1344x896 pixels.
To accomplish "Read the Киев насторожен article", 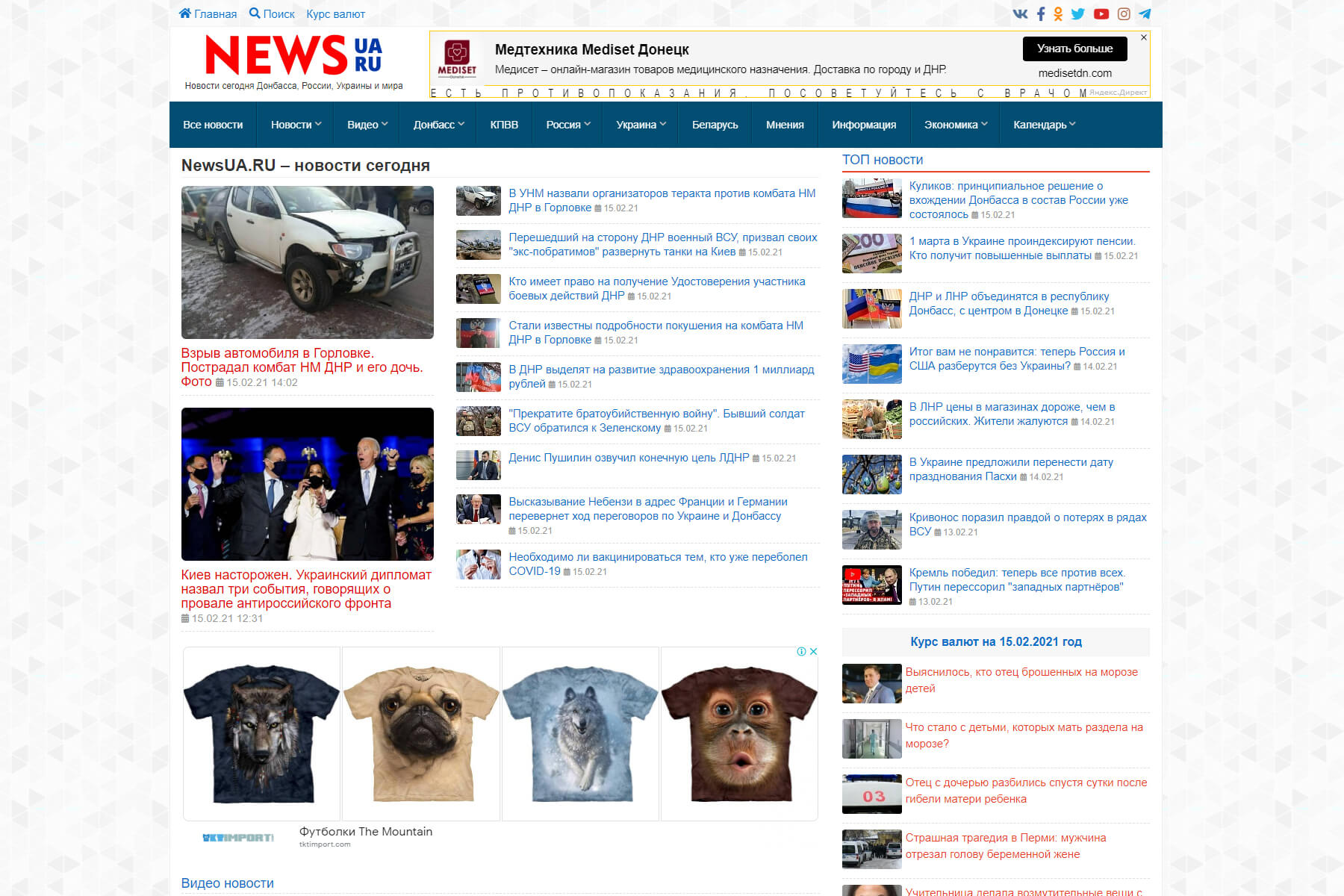I will [x=306, y=589].
